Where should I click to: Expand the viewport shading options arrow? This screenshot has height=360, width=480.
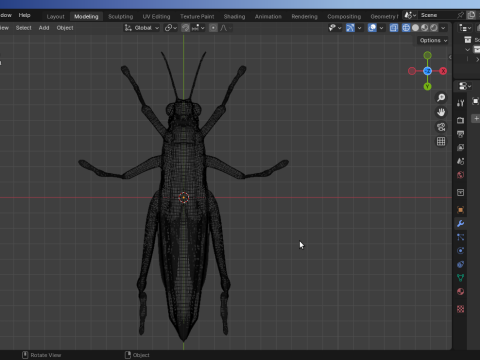443,28
